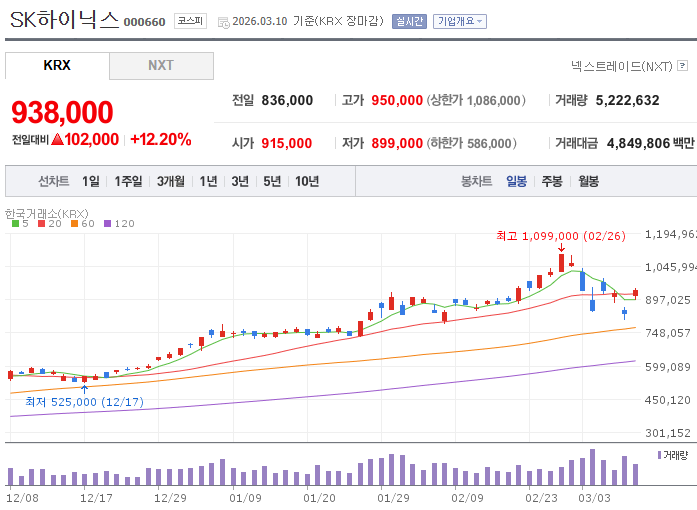Click the 12/17 date axis label
Viewport: 697px width, 510px height.
[x=96, y=498]
